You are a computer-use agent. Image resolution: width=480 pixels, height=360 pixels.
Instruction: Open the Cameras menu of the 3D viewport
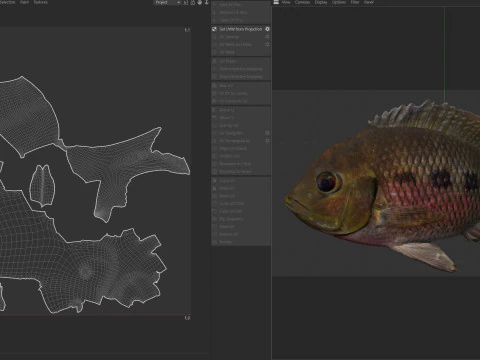point(302,2)
